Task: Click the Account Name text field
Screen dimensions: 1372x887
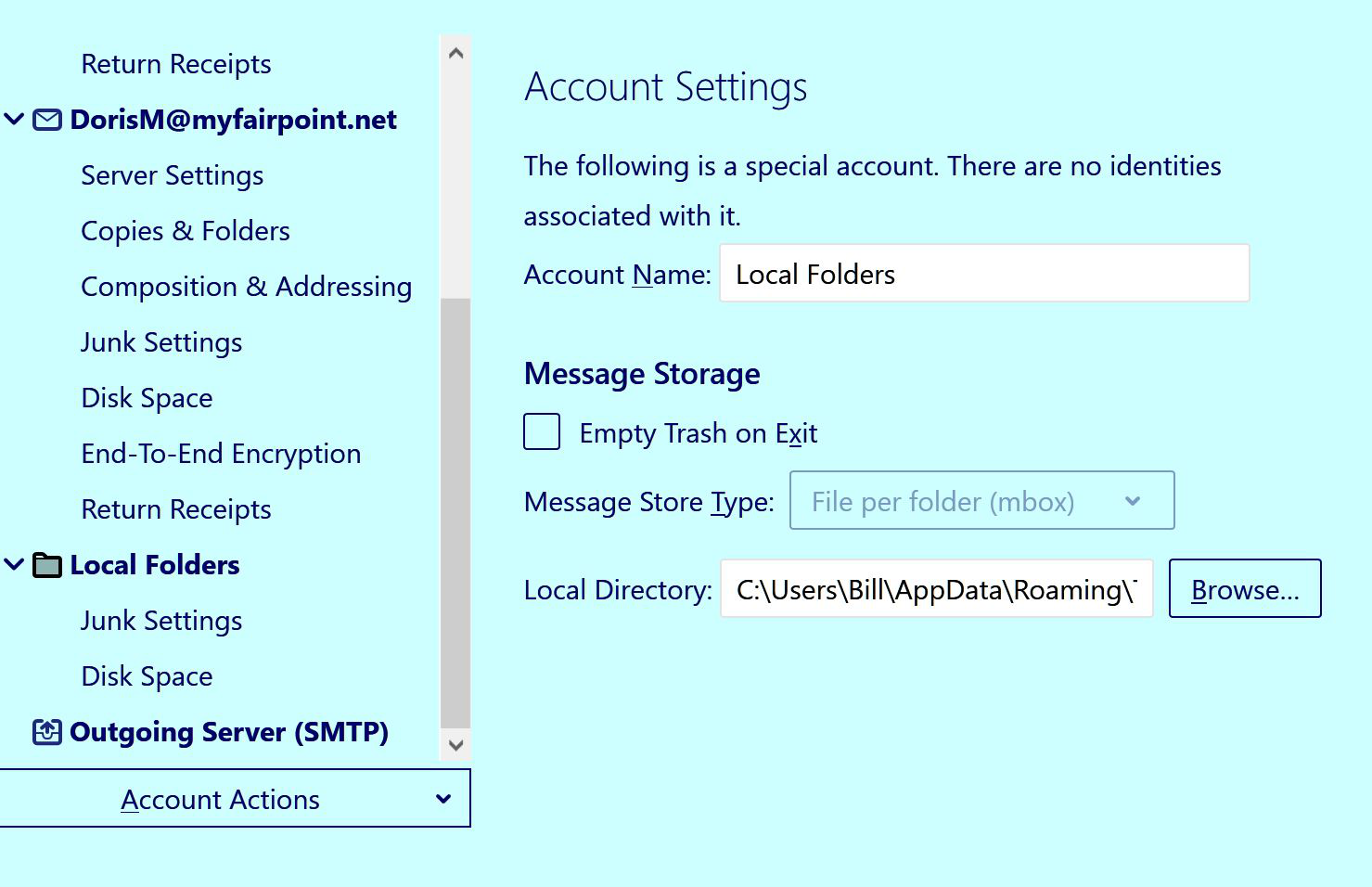Action: click(x=983, y=274)
